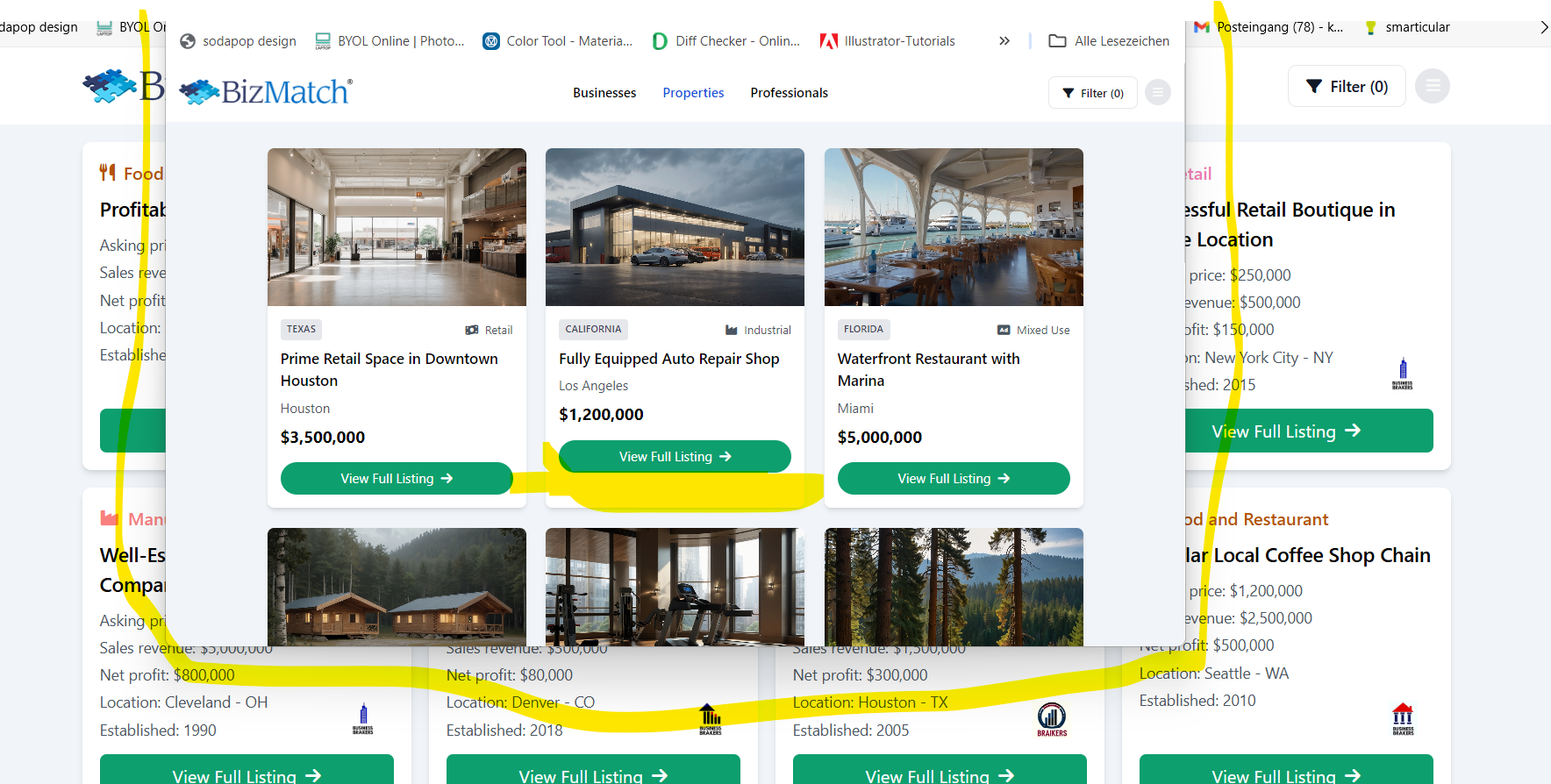
Task: View full listing for Houston retail space
Action: tap(397, 478)
